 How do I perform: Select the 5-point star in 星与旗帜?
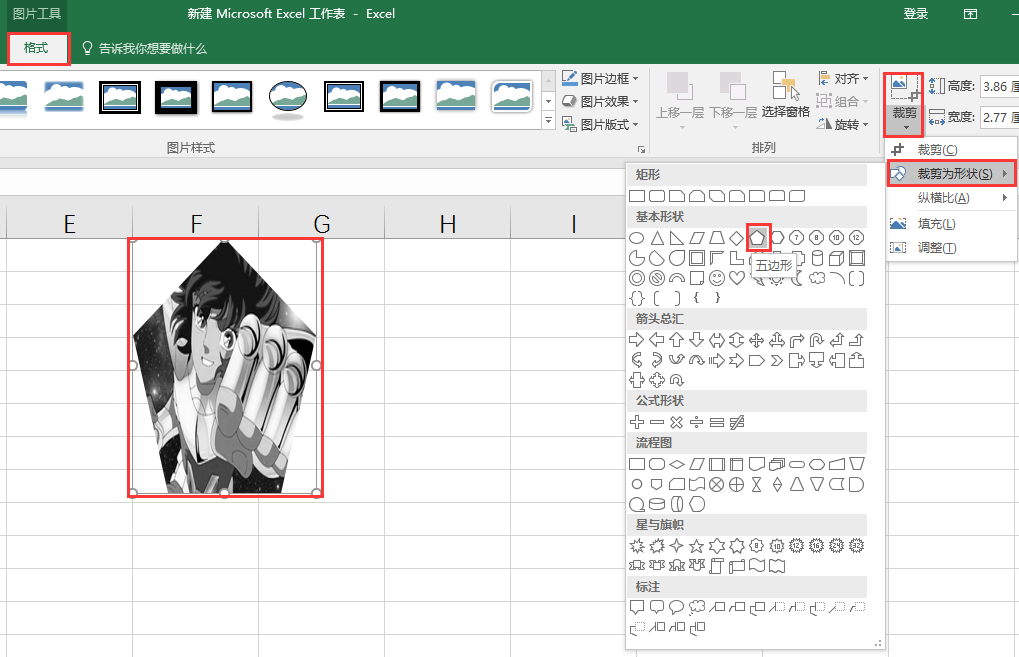pos(696,546)
